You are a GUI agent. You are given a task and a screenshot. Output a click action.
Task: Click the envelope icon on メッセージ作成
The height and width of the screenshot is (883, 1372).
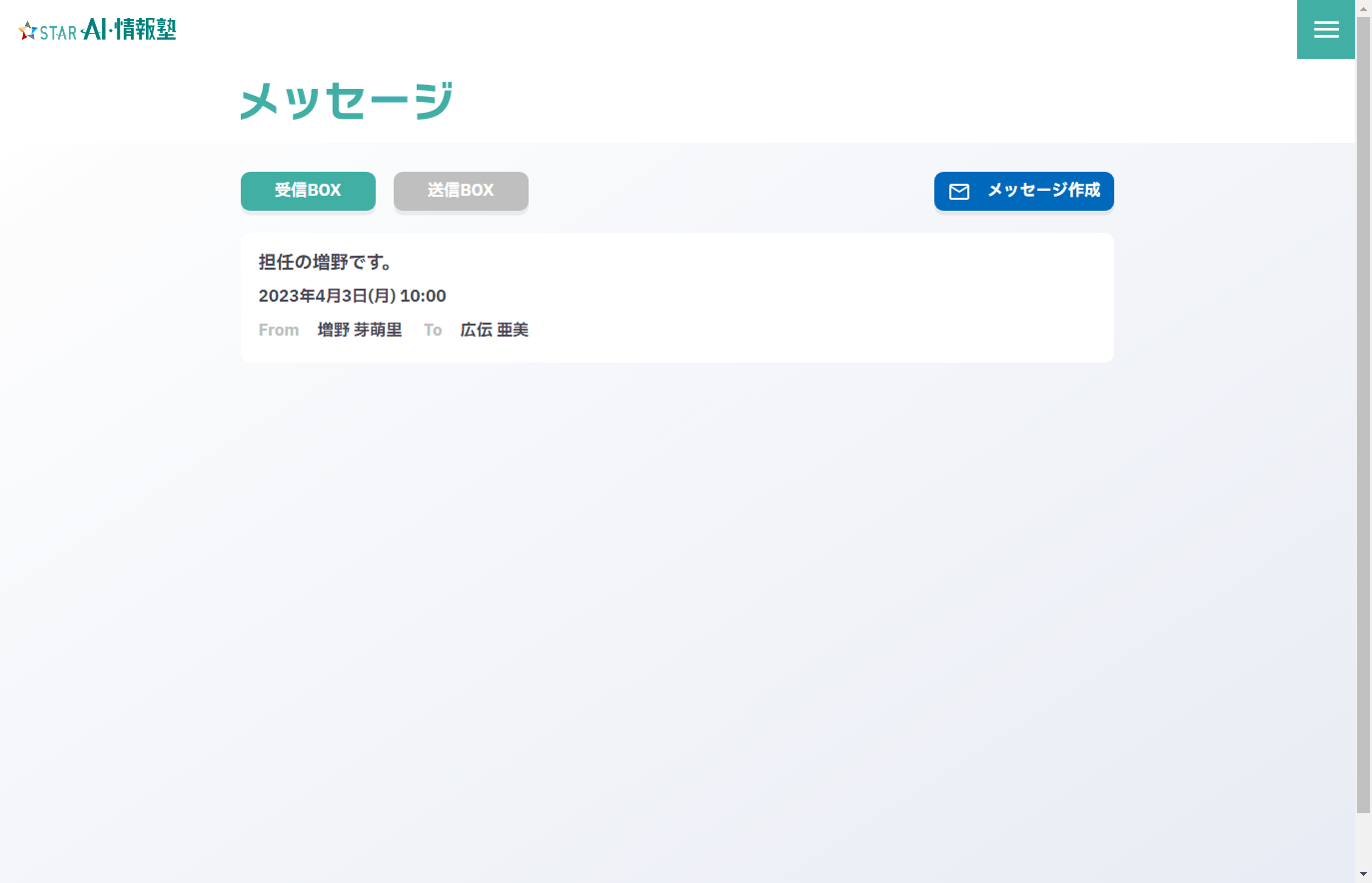click(959, 192)
